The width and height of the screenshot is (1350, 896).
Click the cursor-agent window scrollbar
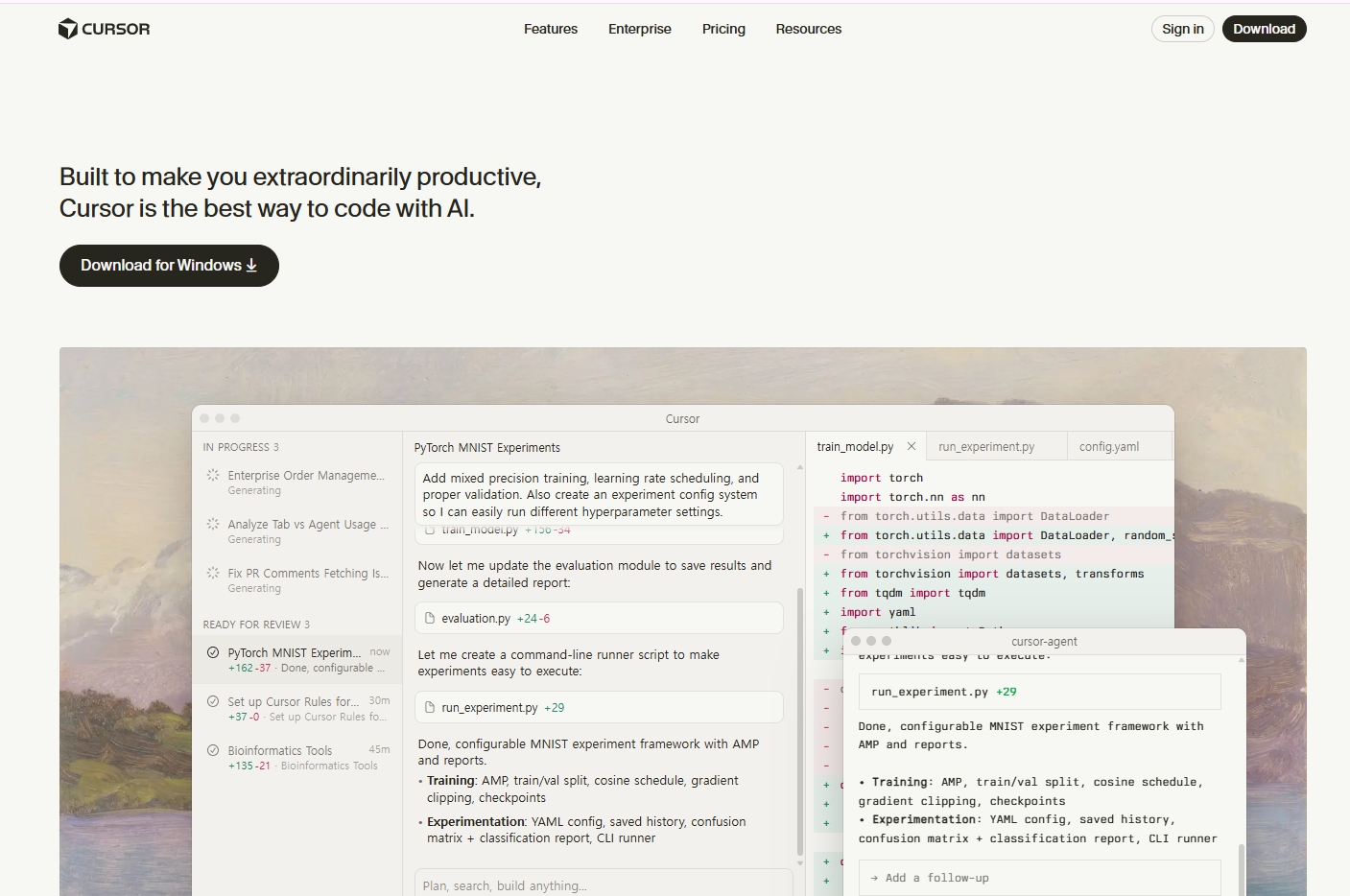tap(1242, 869)
